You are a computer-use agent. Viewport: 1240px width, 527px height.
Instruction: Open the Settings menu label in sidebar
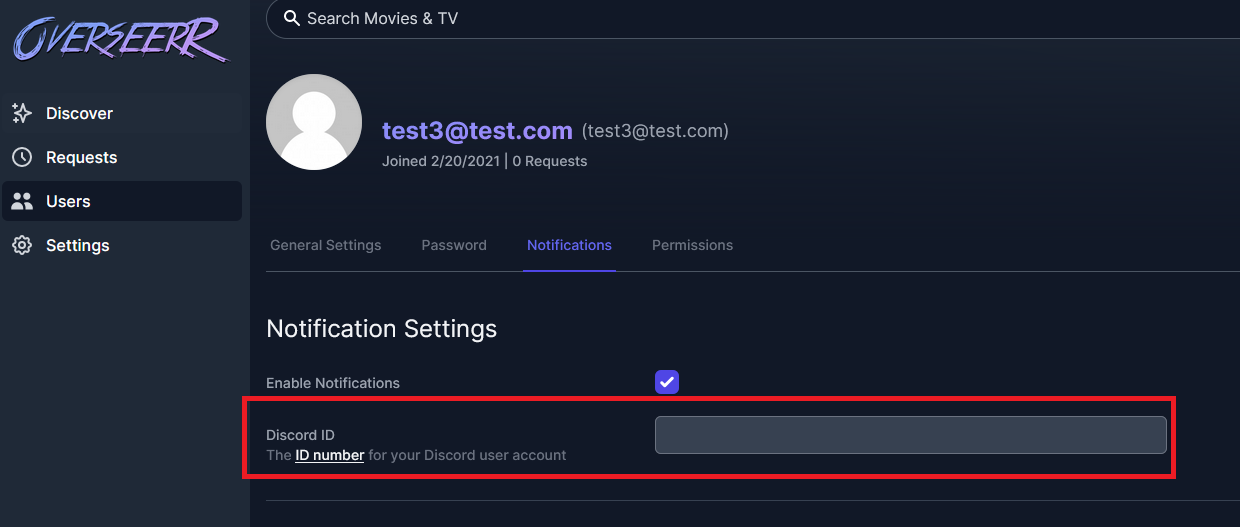coord(78,245)
